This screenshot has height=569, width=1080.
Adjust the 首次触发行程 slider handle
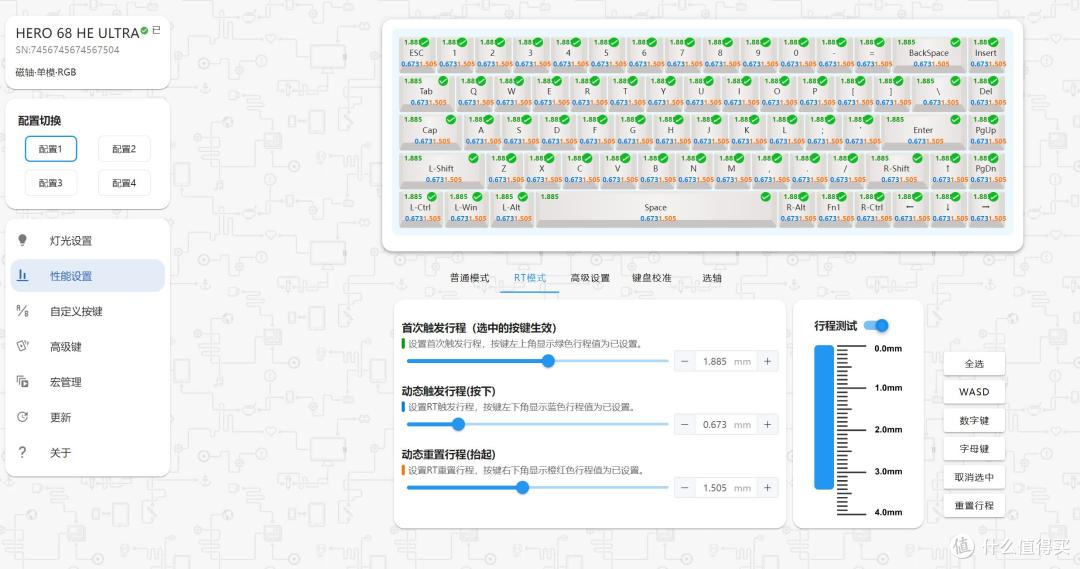[x=548, y=361]
